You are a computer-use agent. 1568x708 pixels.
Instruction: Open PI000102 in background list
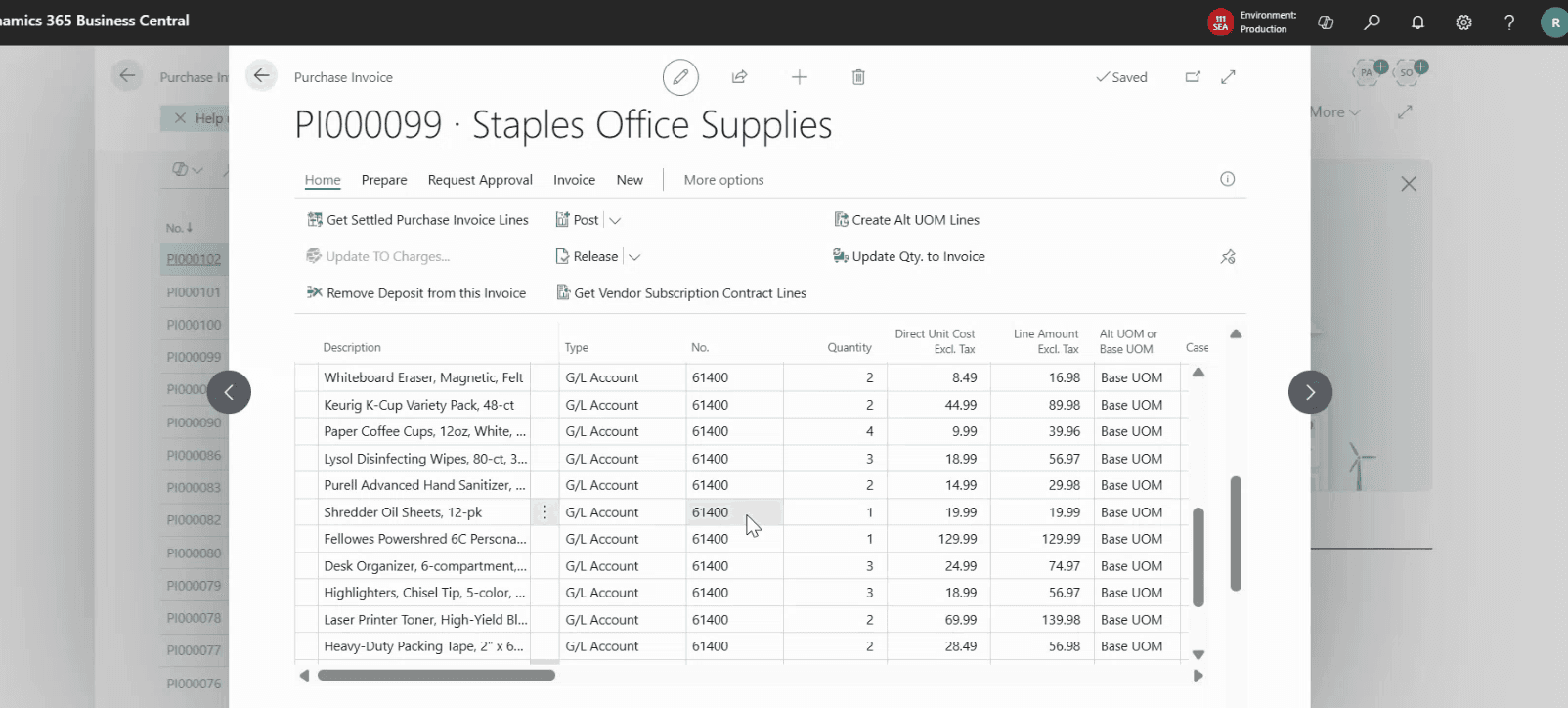[x=194, y=259]
